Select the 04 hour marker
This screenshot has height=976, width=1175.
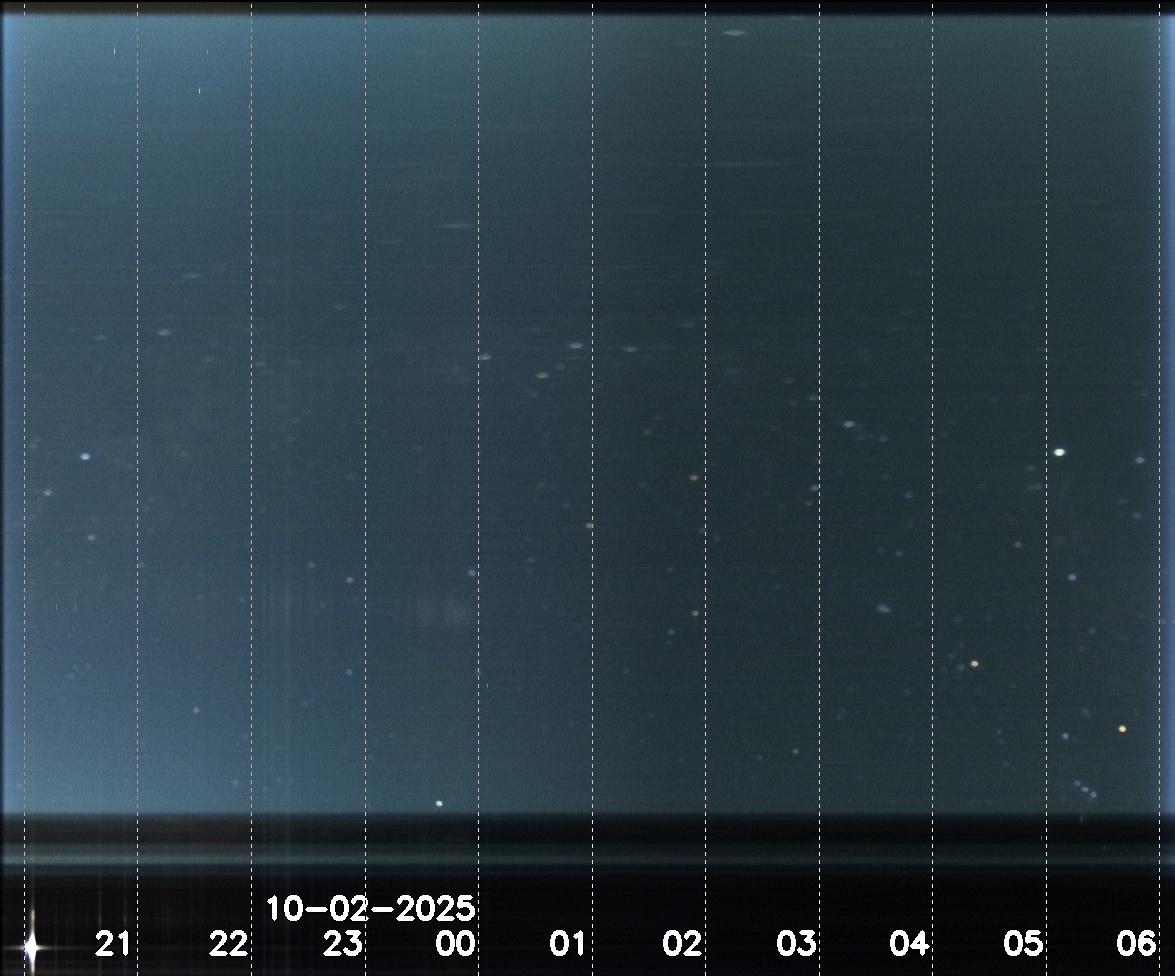(x=909, y=943)
